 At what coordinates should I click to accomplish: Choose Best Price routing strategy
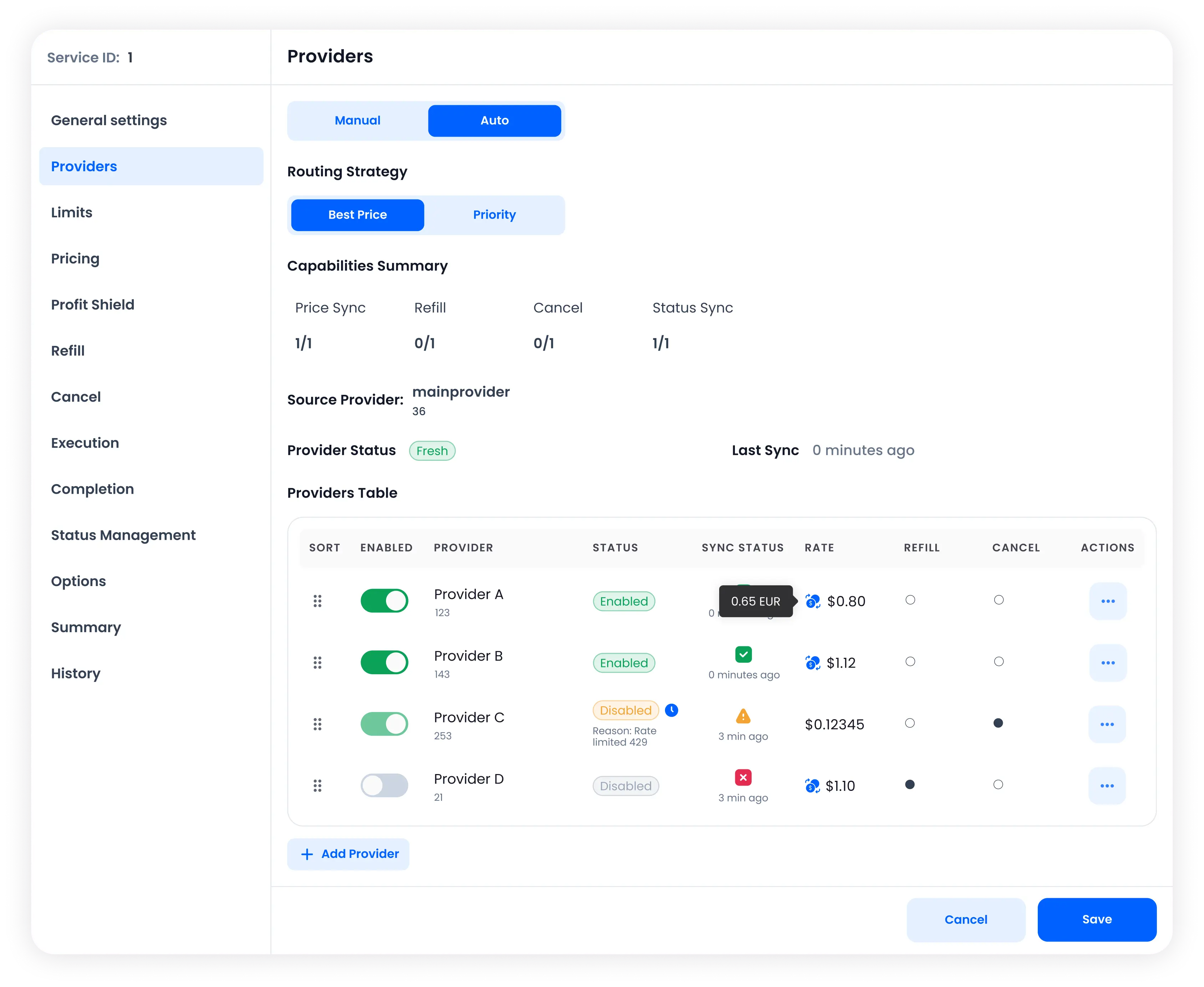(357, 215)
